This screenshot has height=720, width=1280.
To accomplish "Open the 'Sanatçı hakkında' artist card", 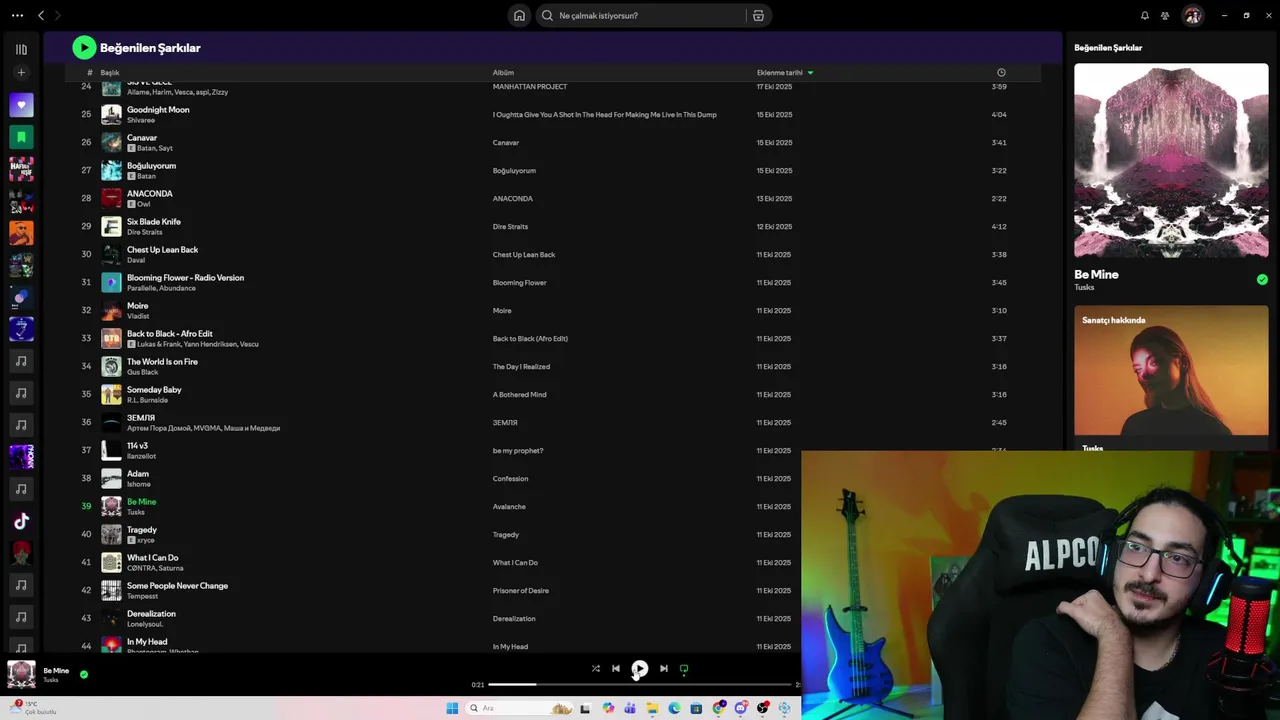I will [x=1171, y=376].
